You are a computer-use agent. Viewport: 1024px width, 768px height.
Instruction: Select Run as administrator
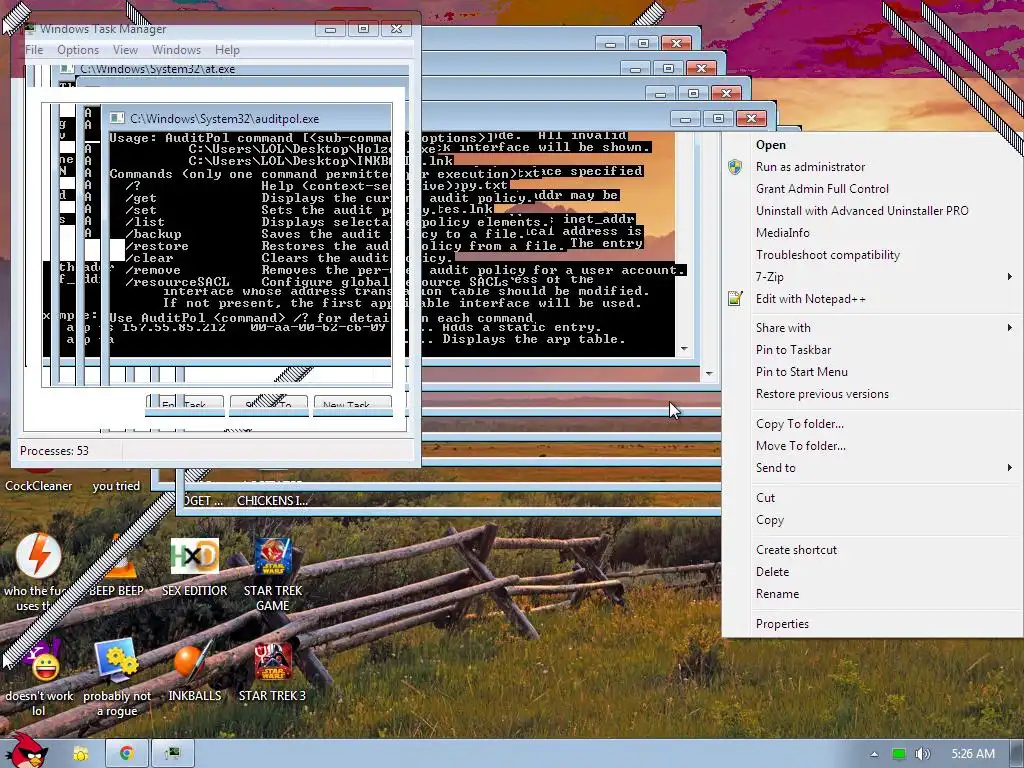click(872, 167)
